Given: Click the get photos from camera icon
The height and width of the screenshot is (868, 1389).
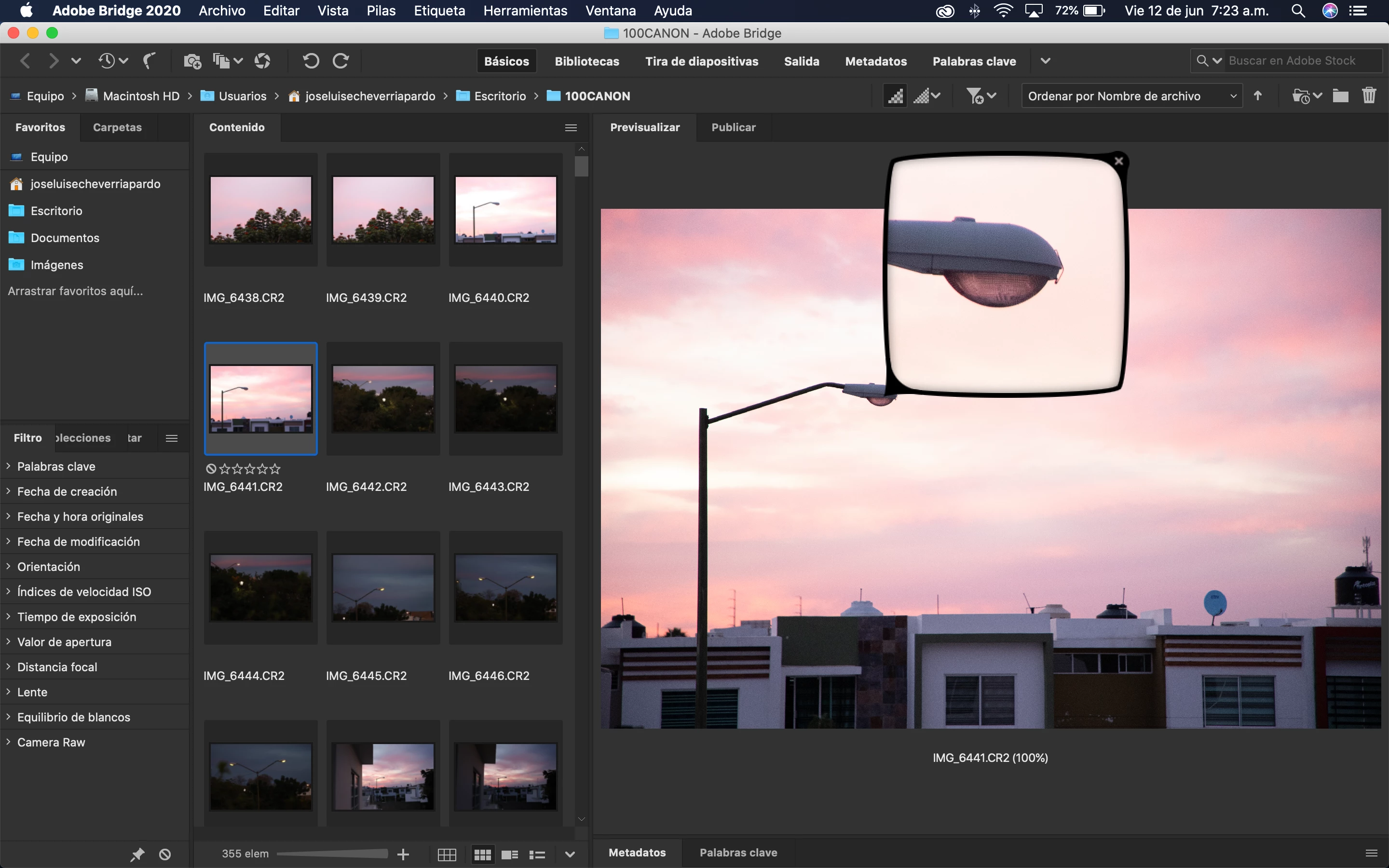Looking at the screenshot, I should pyautogui.click(x=191, y=61).
